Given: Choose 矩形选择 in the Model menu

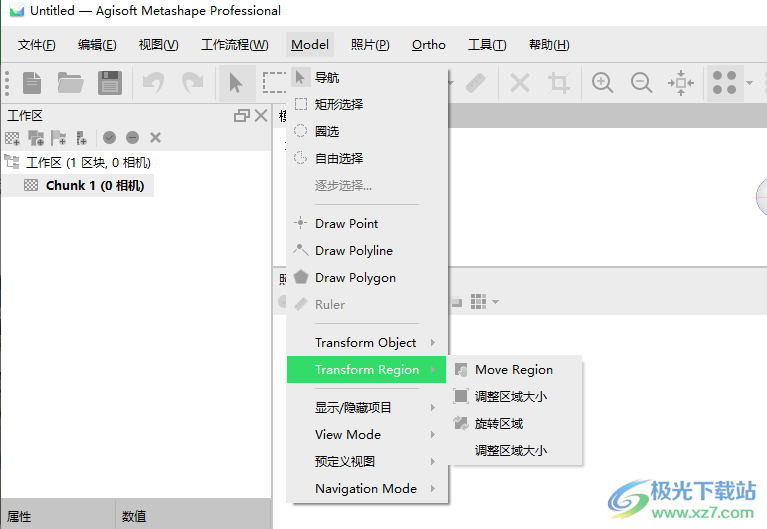Looking at the screenshot, I should pos(367,104).
